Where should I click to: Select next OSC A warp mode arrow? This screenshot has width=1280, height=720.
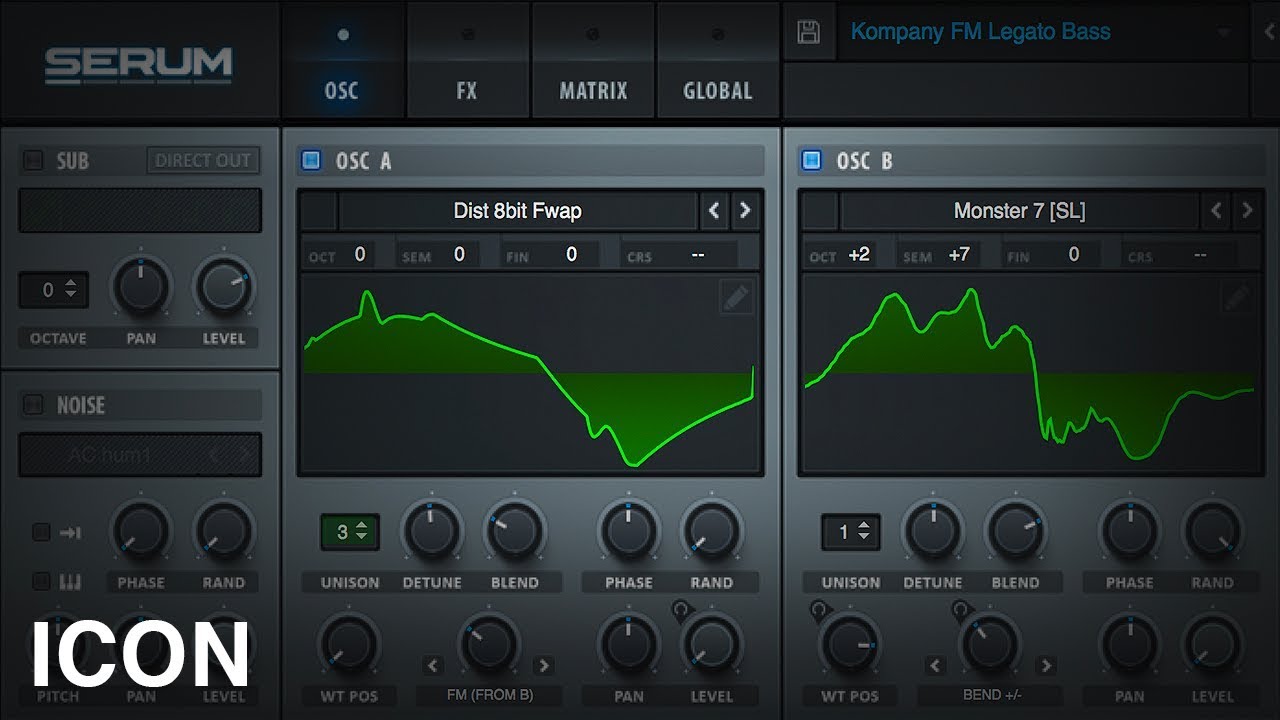pyautogui.click(x=543, y=665)
